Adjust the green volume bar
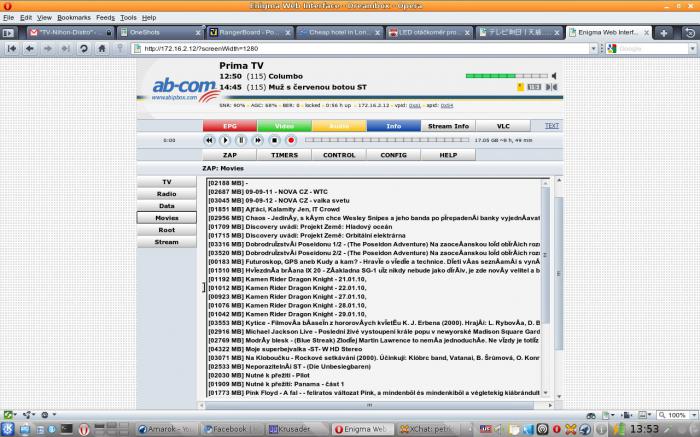 point(507,76)
